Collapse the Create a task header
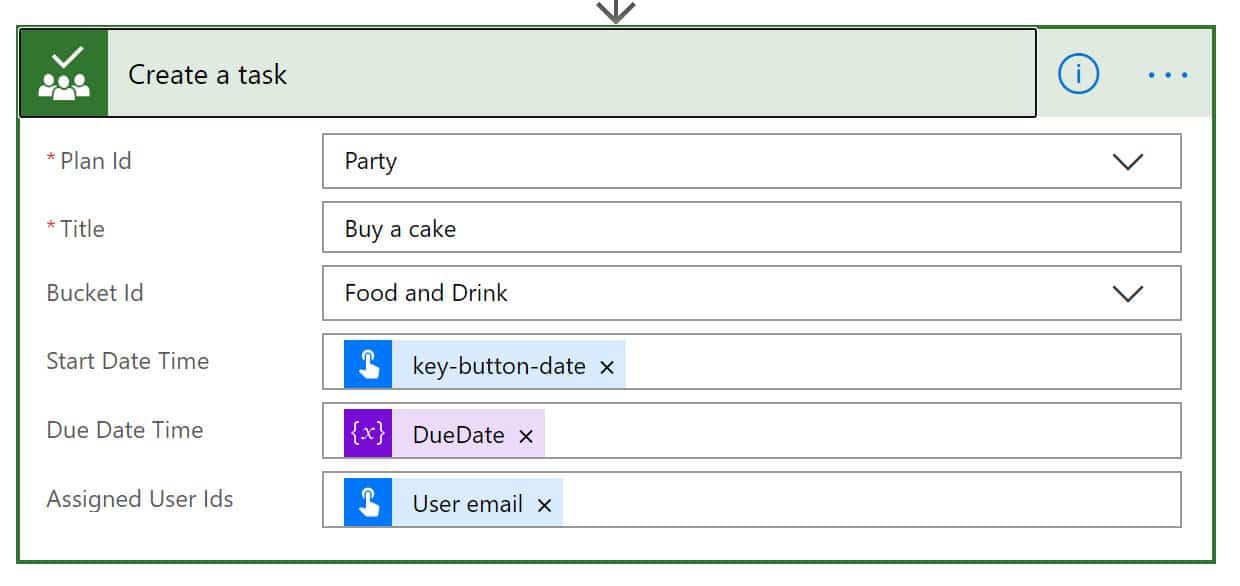 point(570,74)
